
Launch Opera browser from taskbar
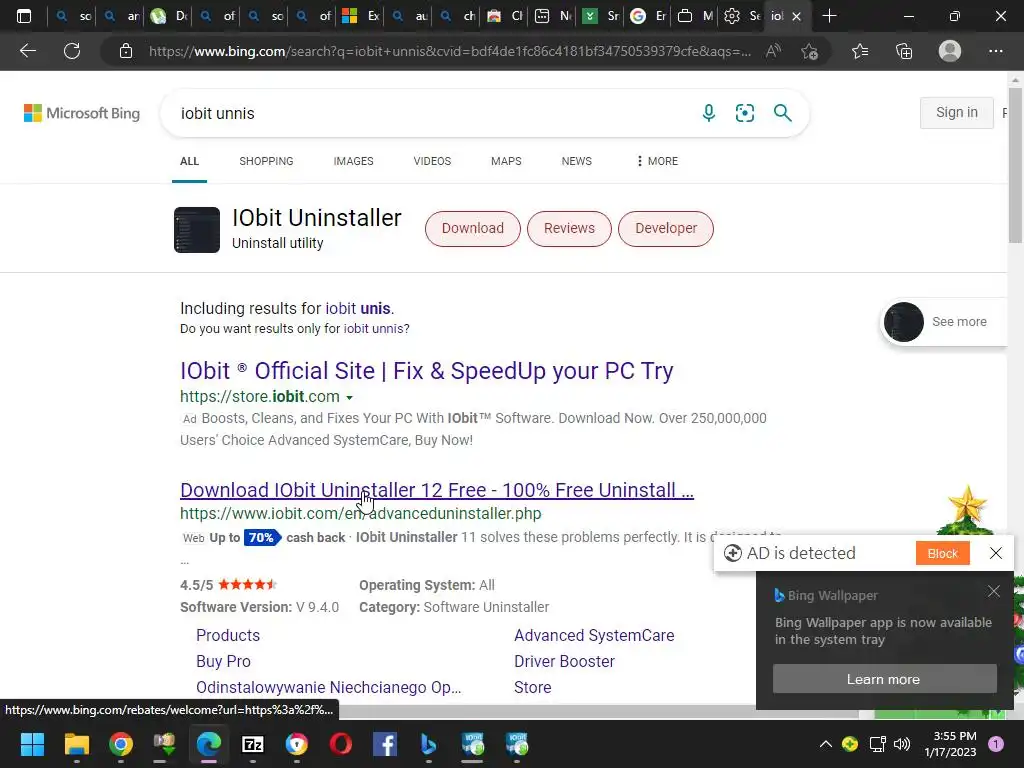click(341, 744)
